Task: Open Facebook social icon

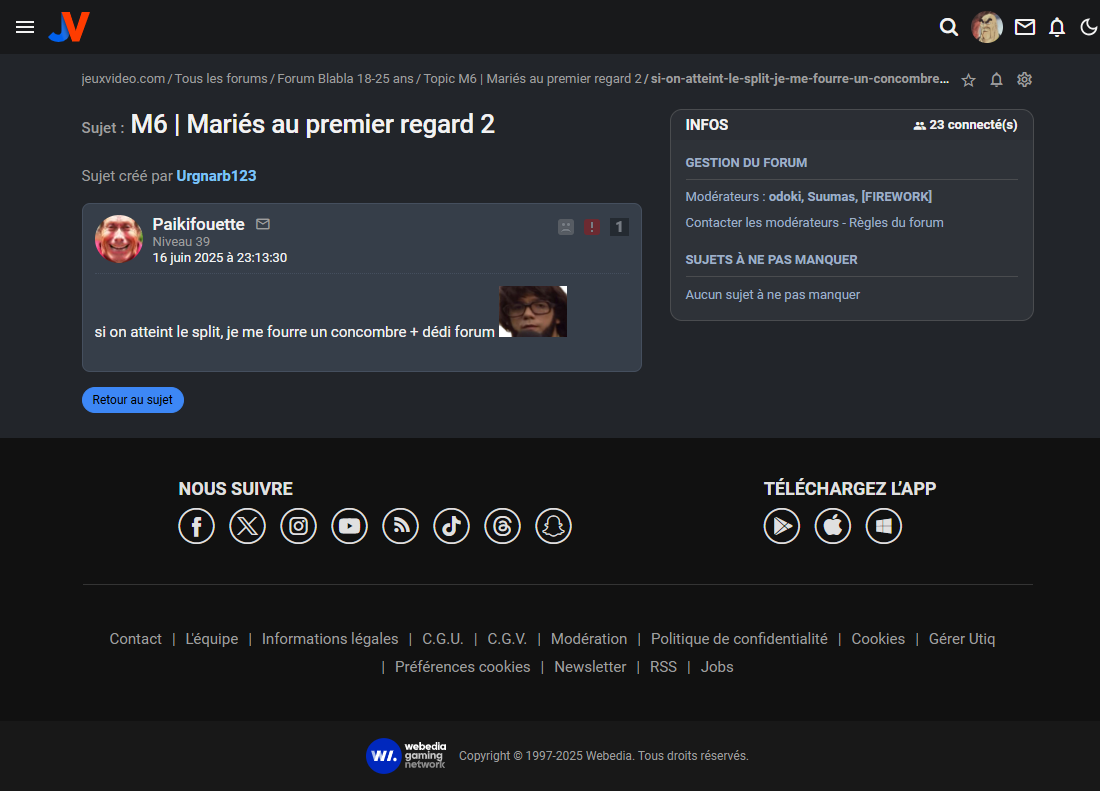Action: (196, 526)
